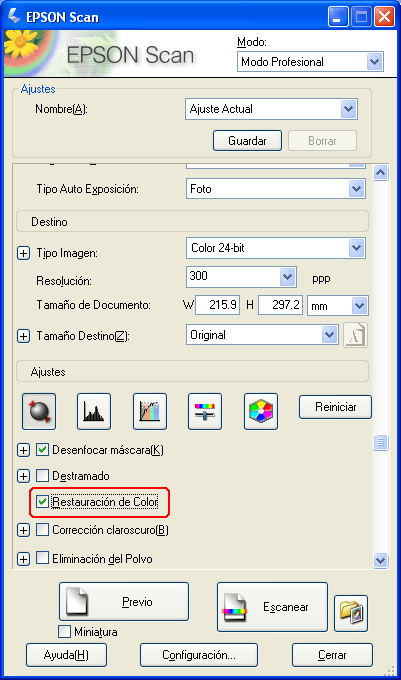Open the Color Palette hexagon icon
401x680 pixels.
coord(261,411)
